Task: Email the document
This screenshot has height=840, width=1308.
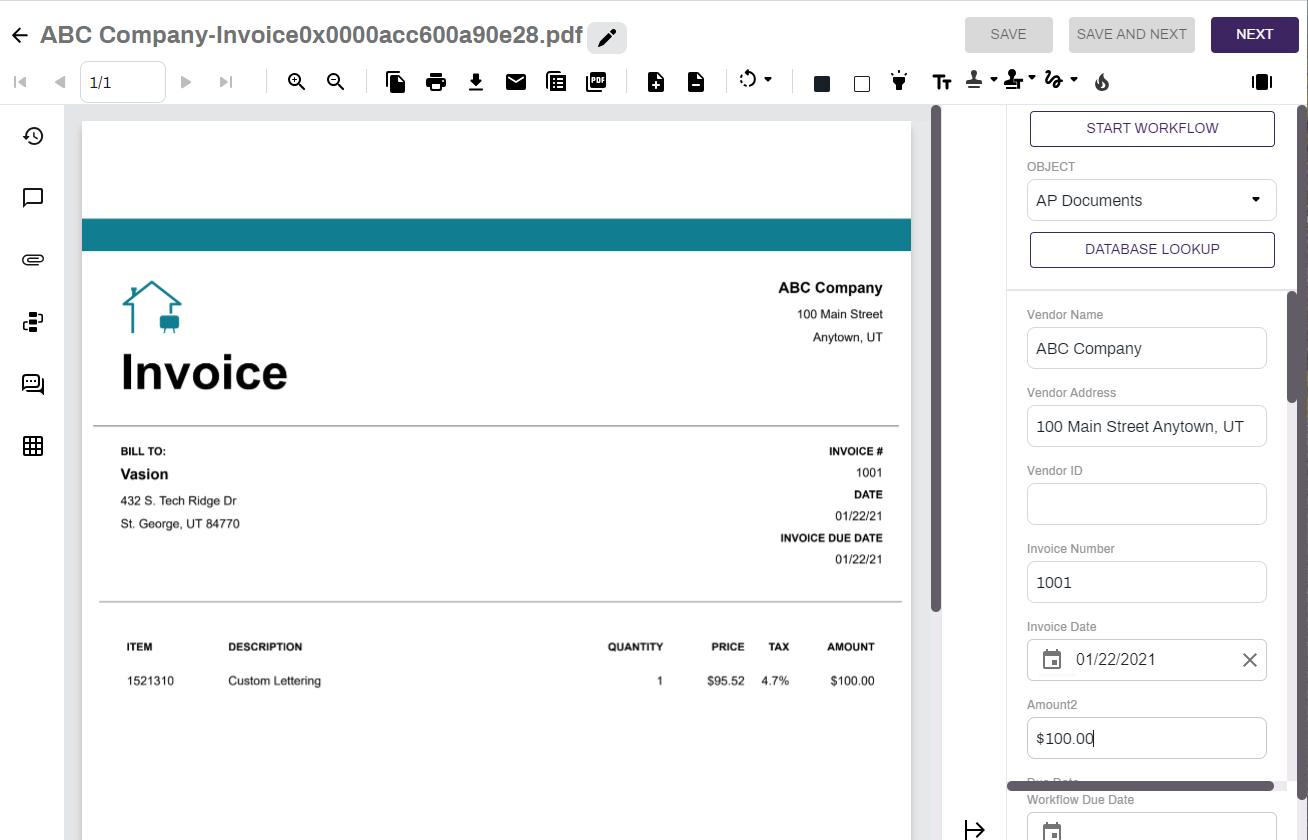Action: click(x=516, y=82)
